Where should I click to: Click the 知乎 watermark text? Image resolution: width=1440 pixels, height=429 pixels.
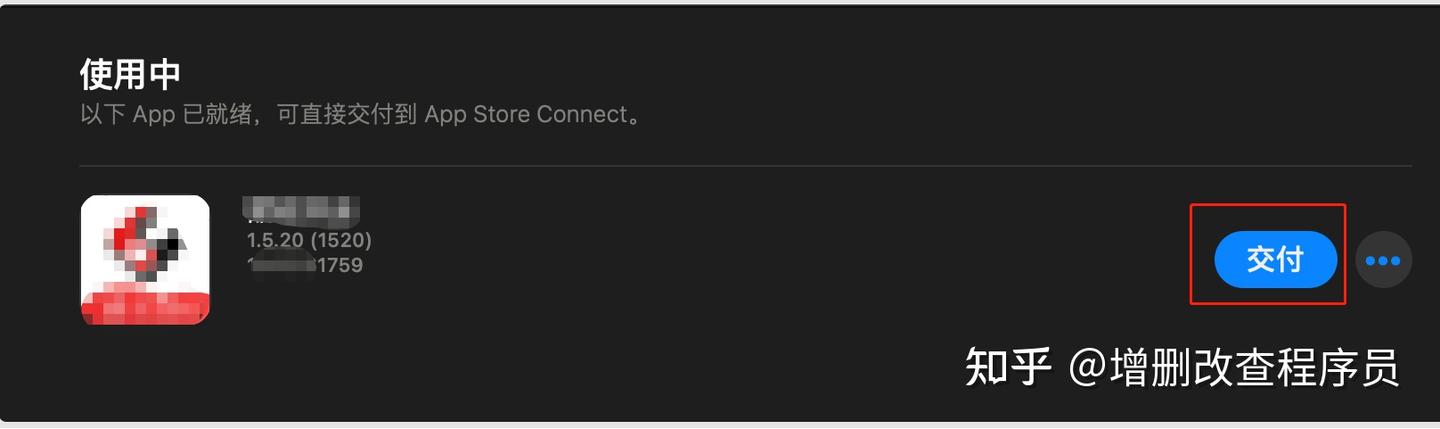[1008, 367]
